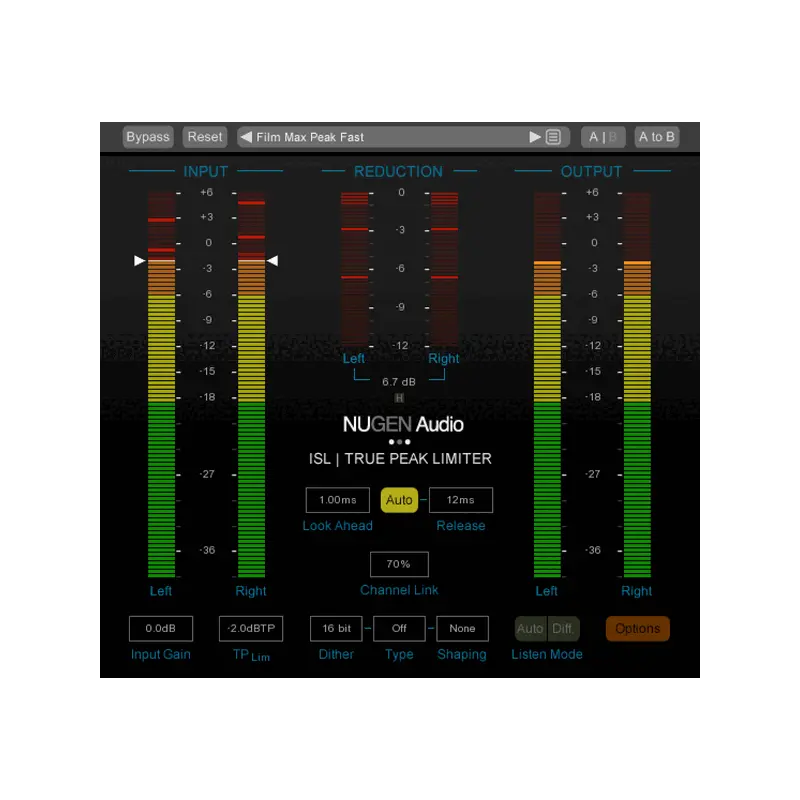Open the preset list menu icon

(x=553, y=137)
